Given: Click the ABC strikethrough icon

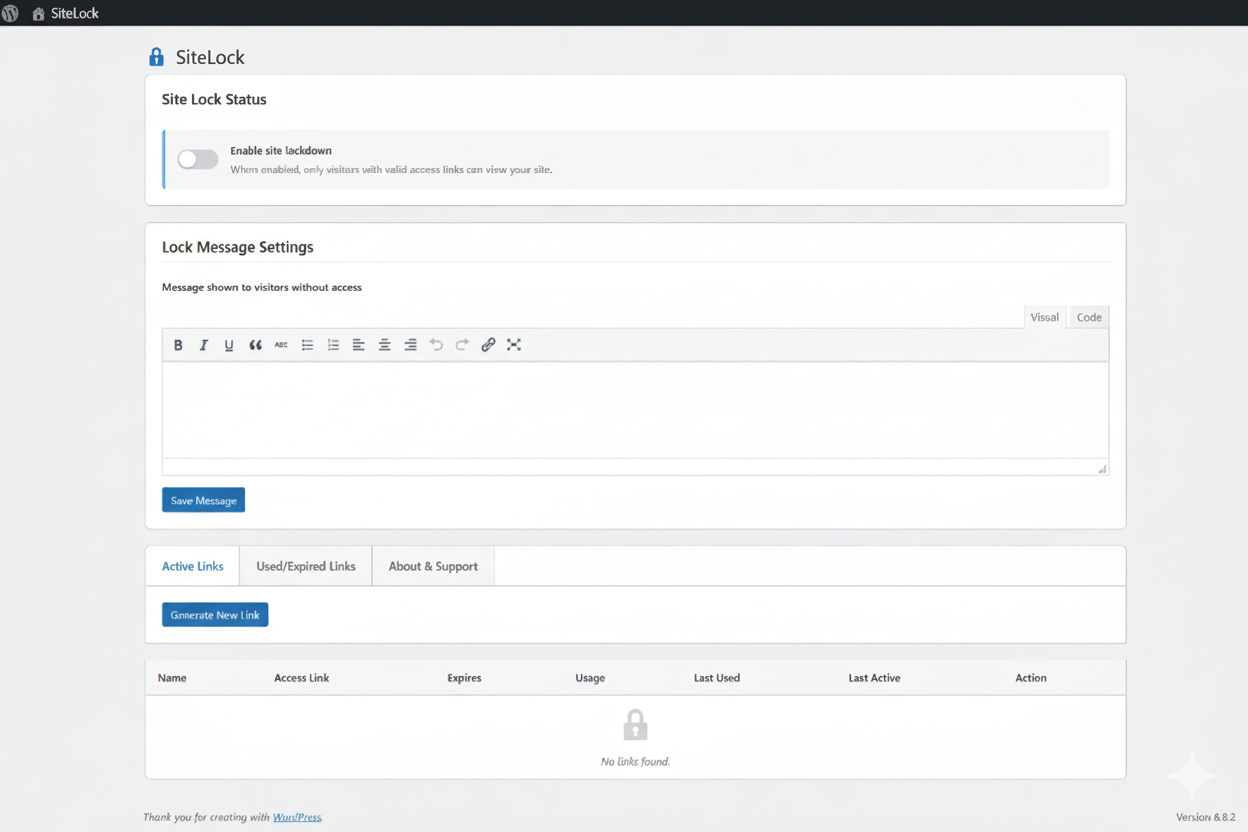Looking at the screenshot, I should [x=281, y=345].
